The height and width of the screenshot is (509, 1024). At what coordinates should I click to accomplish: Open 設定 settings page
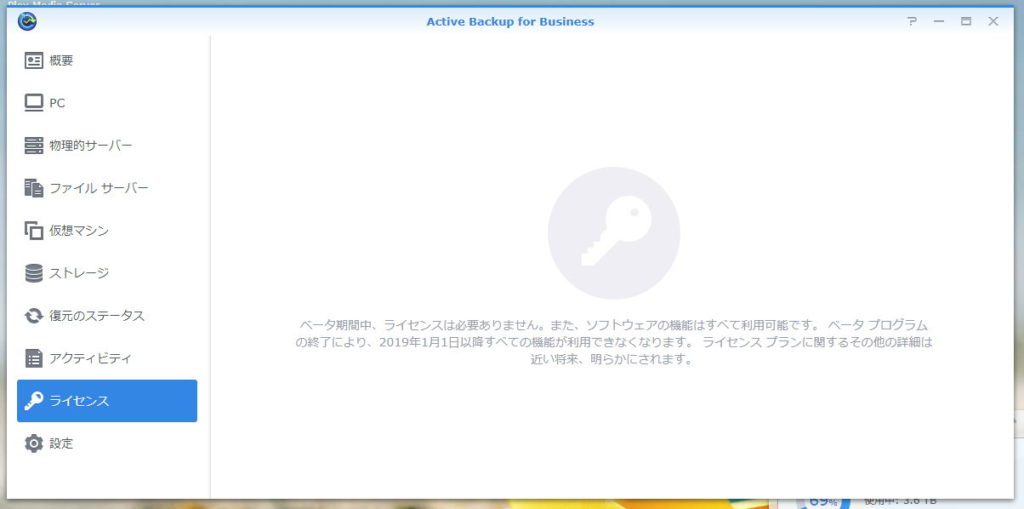pos(107,443)
